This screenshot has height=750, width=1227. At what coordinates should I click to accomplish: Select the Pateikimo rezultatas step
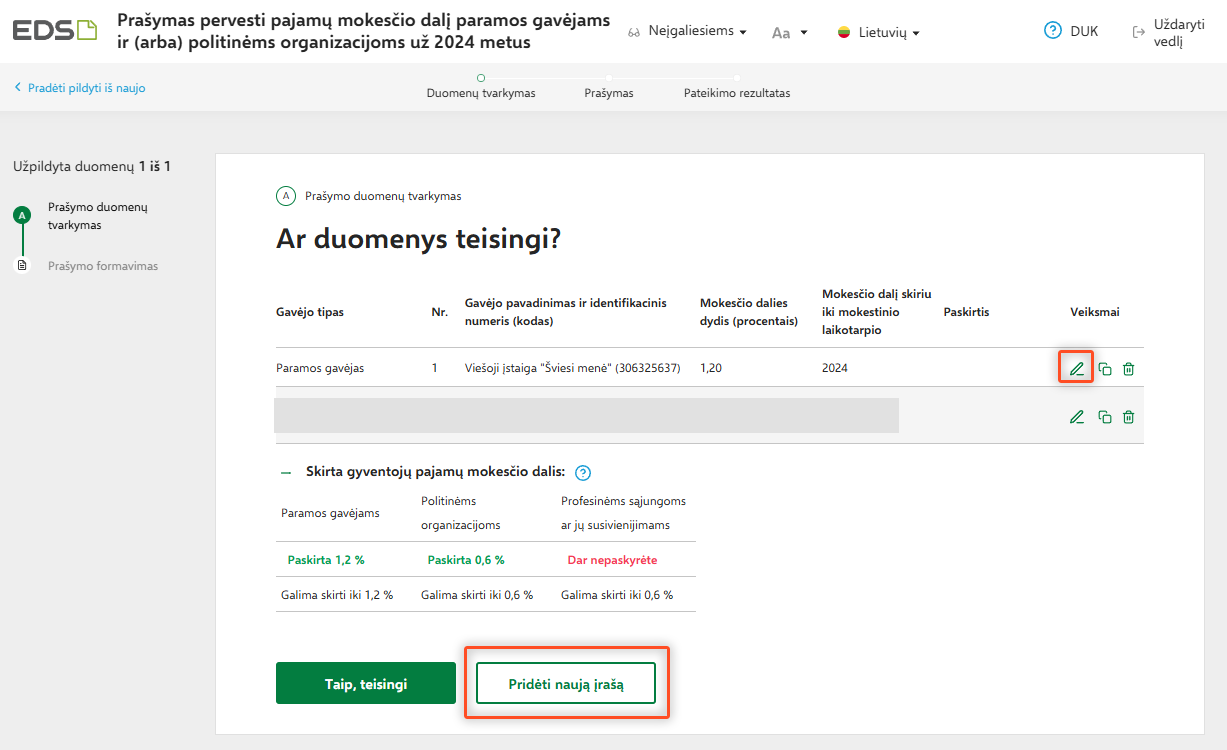[x=737, y=93]
